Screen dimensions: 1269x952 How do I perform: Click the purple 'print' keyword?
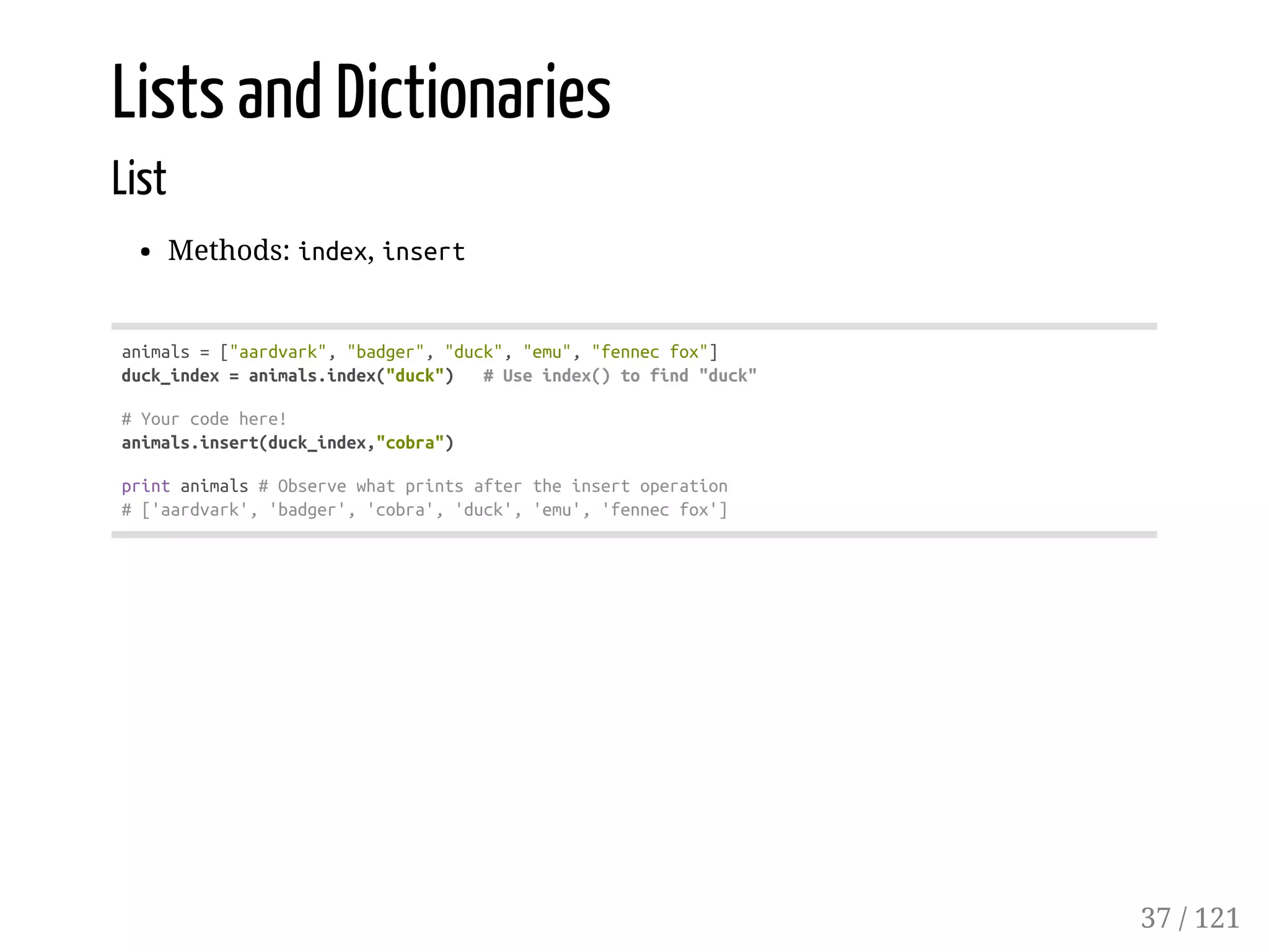pos(146,486)
